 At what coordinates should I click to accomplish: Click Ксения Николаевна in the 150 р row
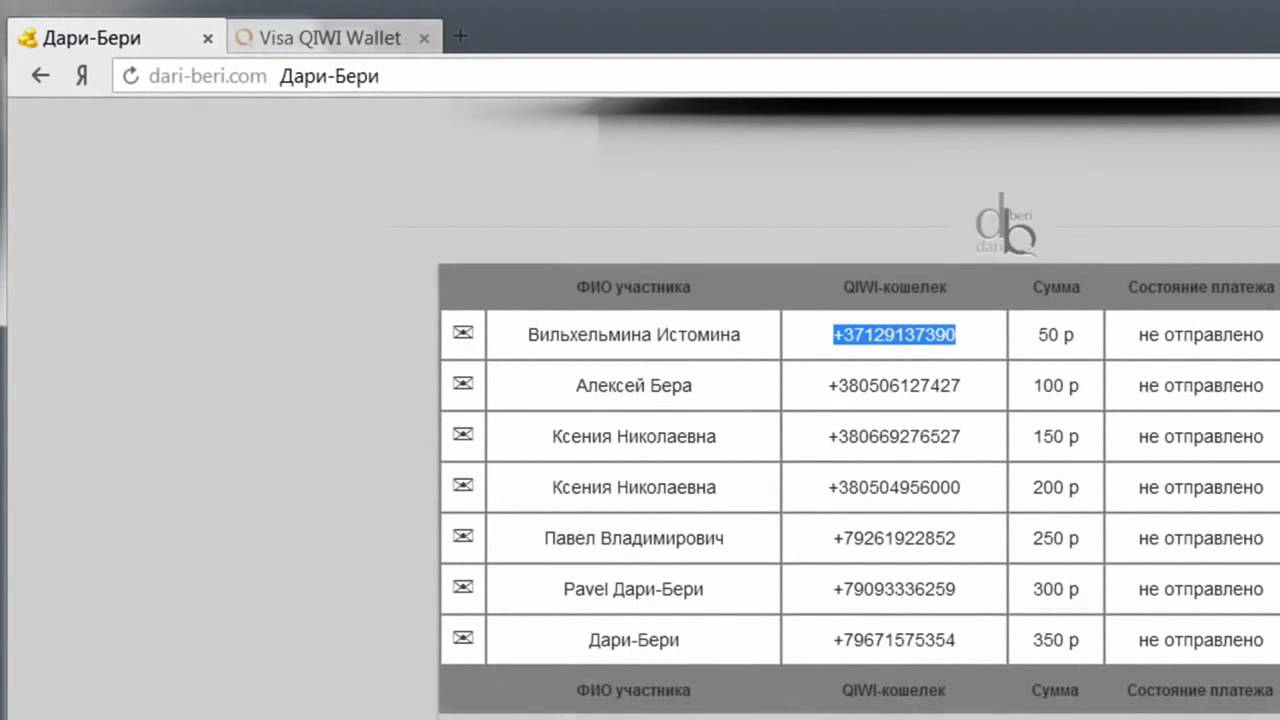(634, 437)
